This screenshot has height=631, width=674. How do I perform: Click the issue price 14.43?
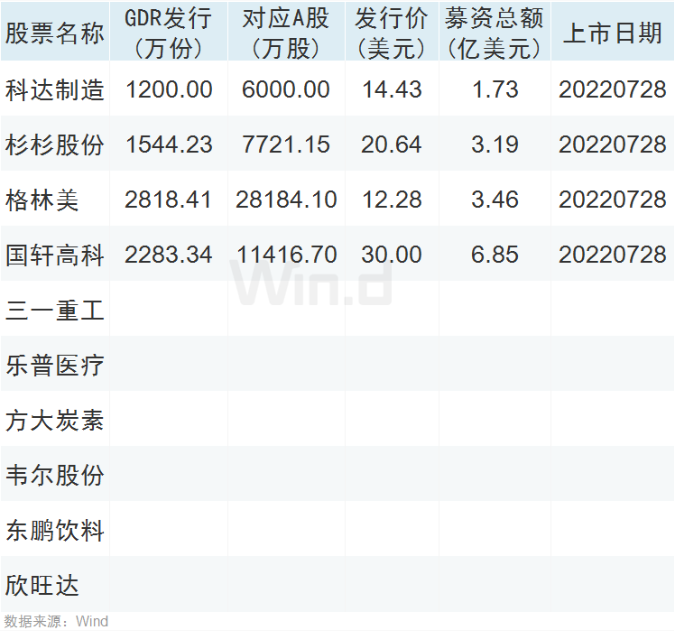[x=392, y=89]
